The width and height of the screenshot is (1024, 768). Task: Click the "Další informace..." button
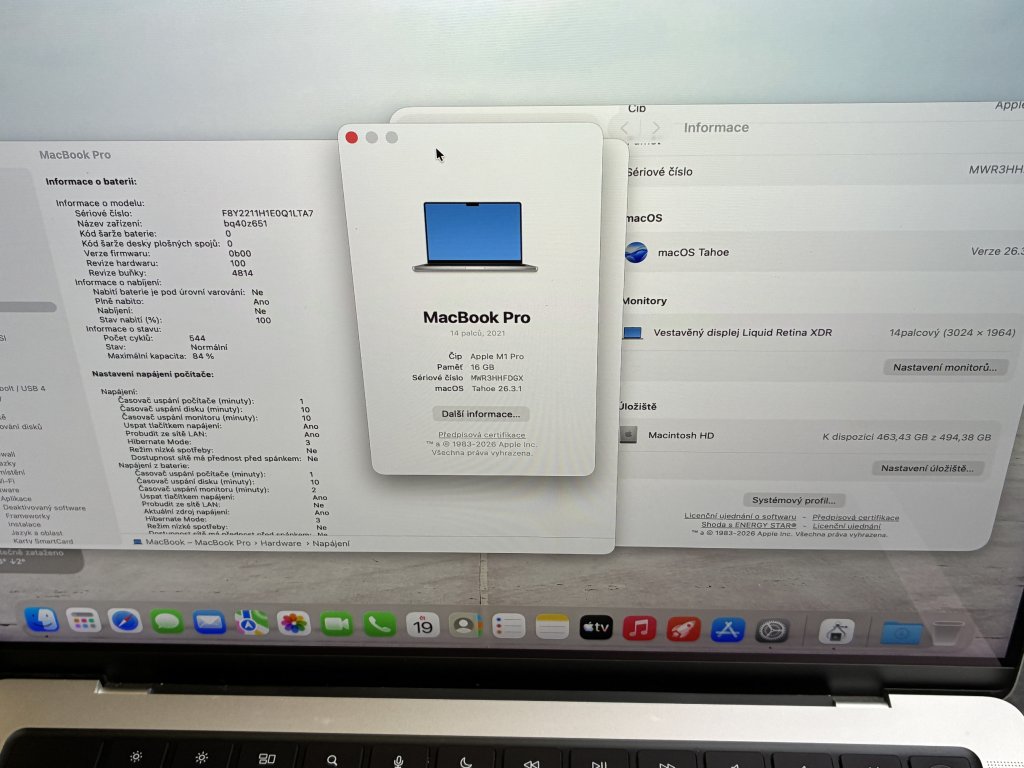481,414
